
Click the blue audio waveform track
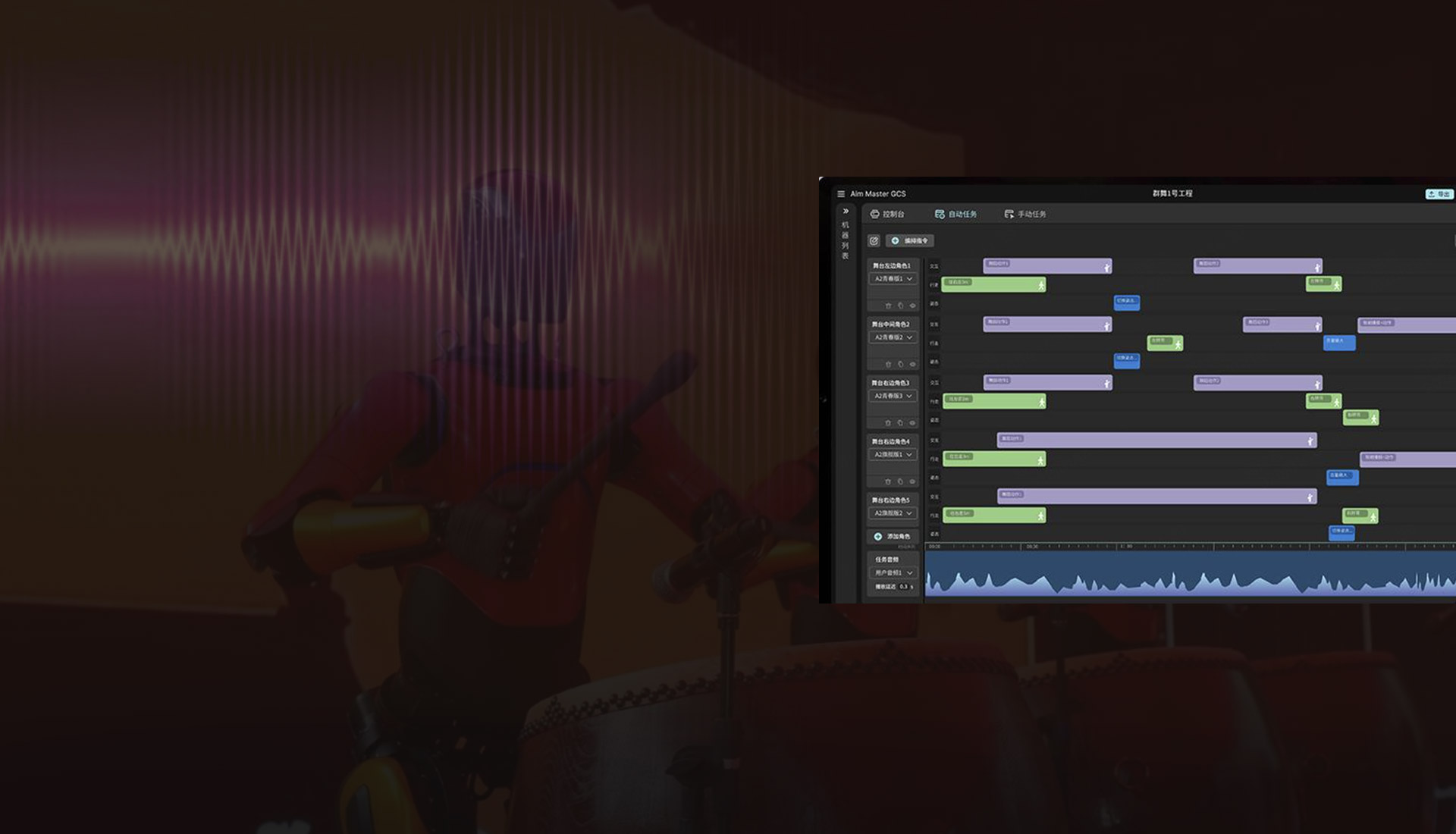[1189, 575]
